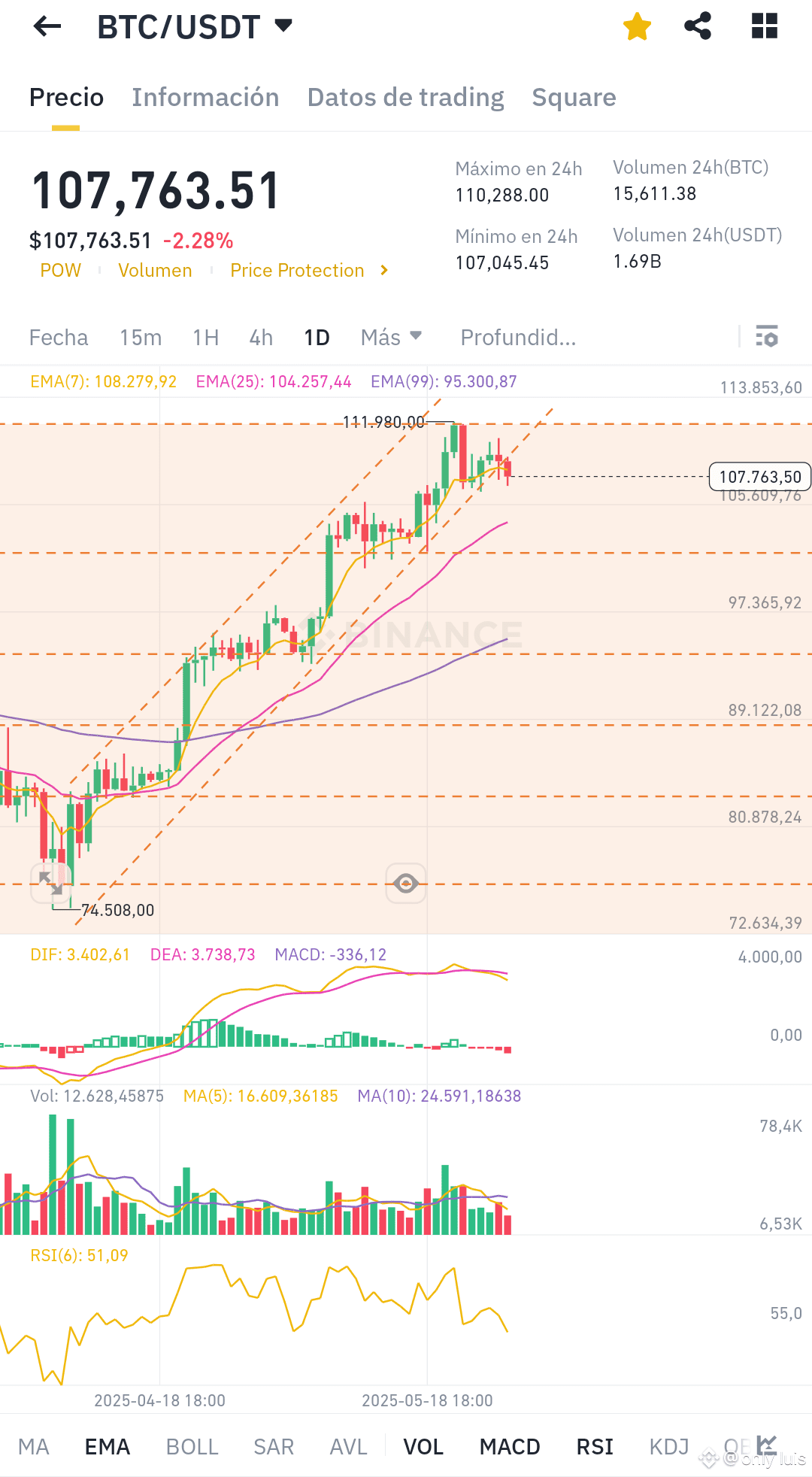Open the Price Protection link
This screenshot has width=812, height=1477.
tap(297, 271)
